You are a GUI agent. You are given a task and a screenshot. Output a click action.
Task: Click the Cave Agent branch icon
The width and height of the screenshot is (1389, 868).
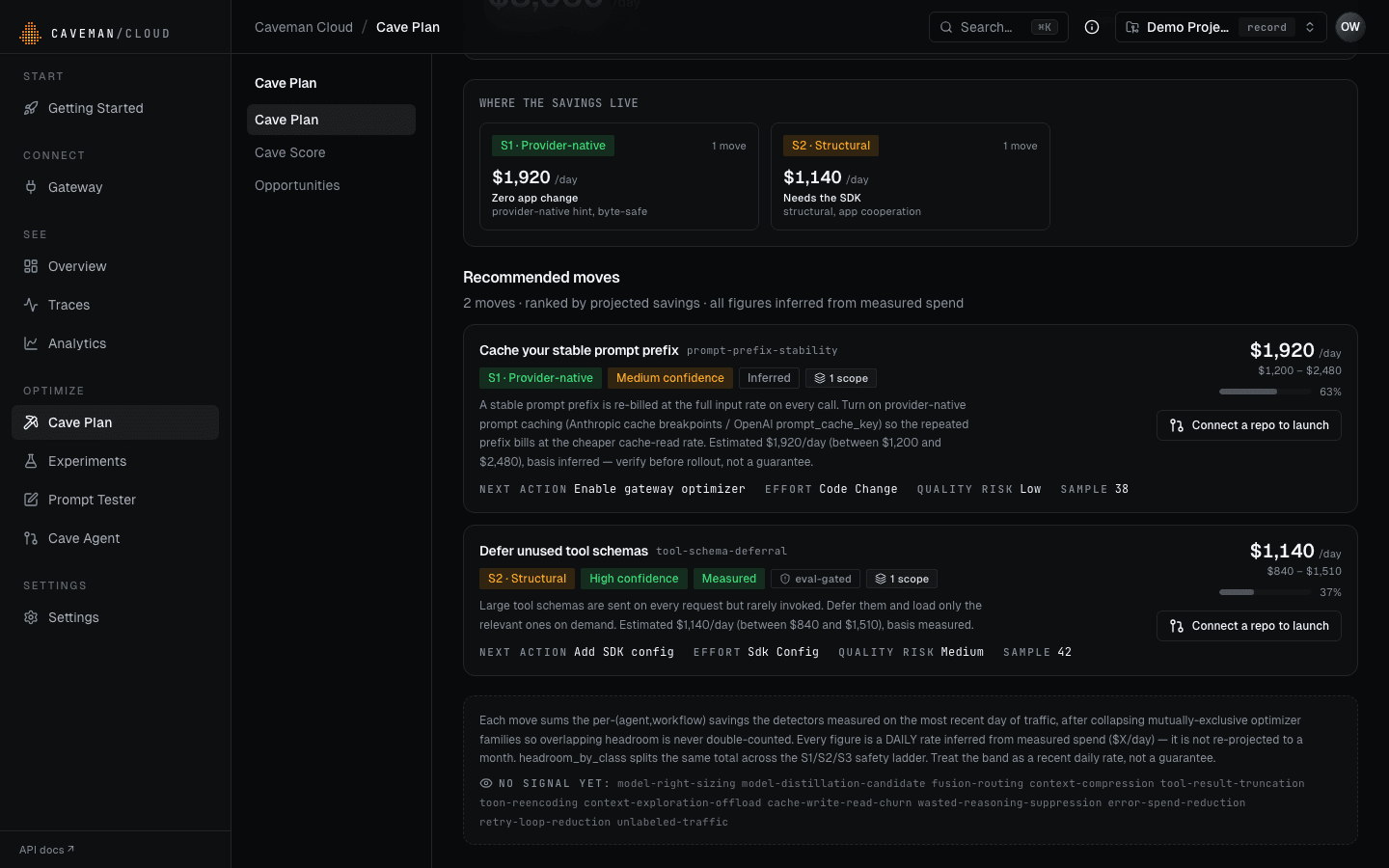pos(31,538)
